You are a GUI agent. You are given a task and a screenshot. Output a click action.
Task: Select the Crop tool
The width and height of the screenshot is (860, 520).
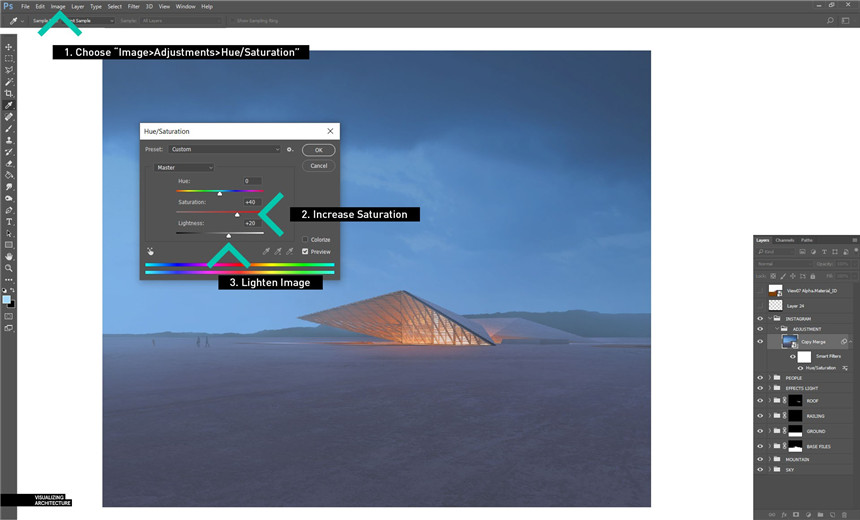click(9, 93)
